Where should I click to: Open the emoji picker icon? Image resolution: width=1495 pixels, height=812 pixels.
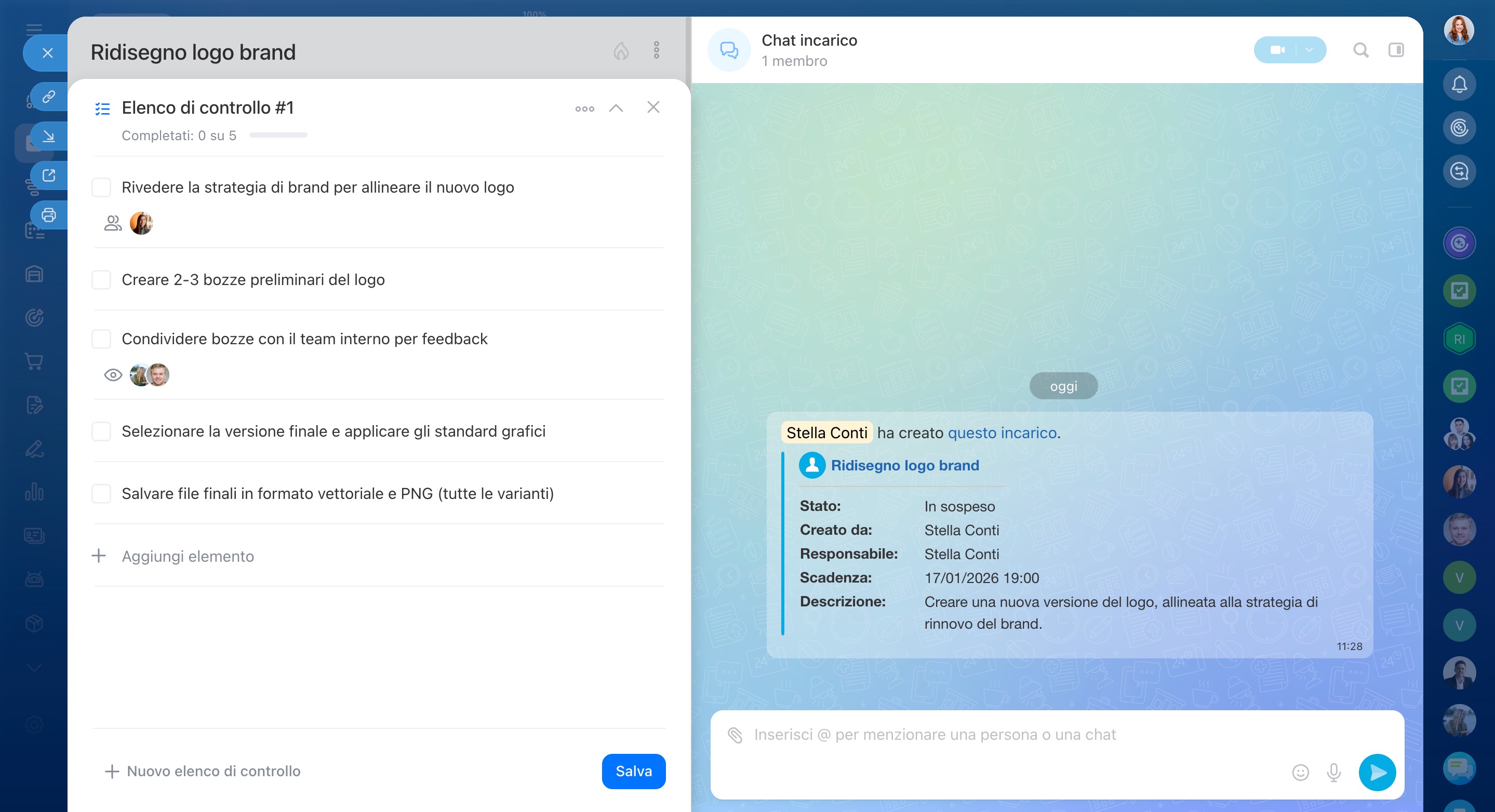pyautogui.click(x=1300, y=772)
